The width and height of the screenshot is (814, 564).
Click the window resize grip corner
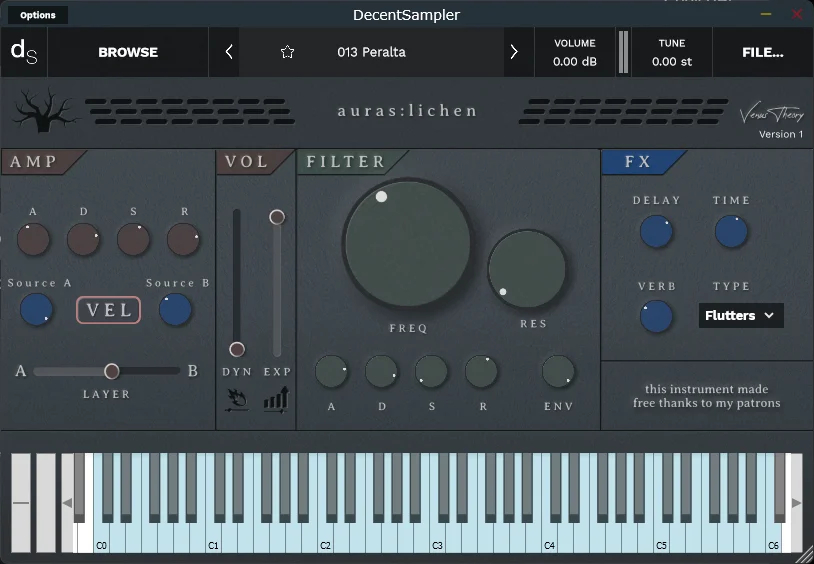pyautogui.click(x=806, y=556)
